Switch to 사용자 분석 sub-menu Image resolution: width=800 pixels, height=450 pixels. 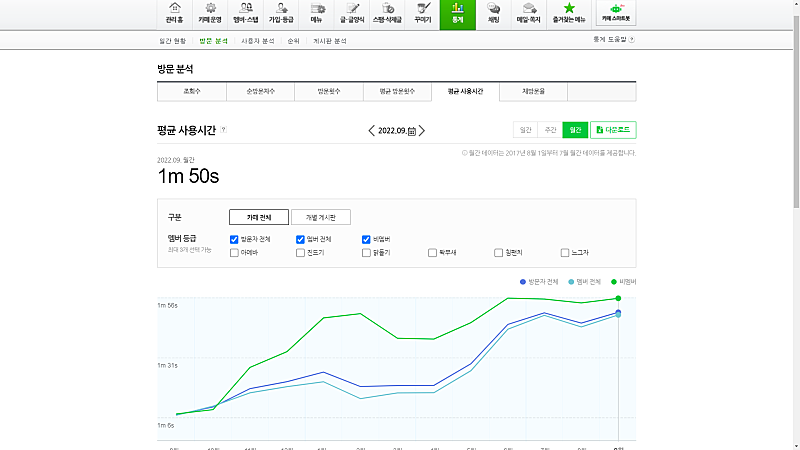[x=258, y=41]
